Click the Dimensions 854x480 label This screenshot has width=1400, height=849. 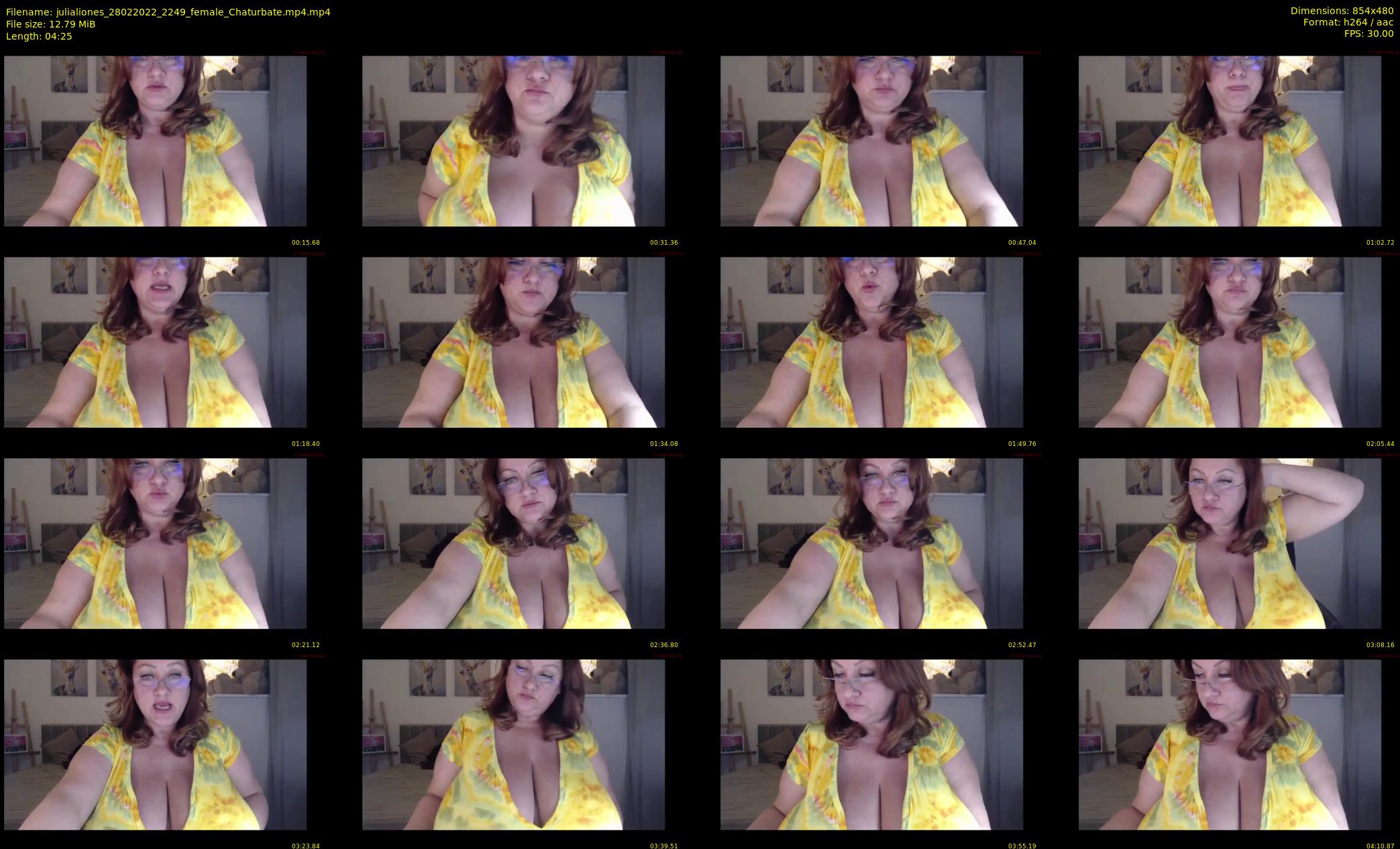[x=1342, y=11]
